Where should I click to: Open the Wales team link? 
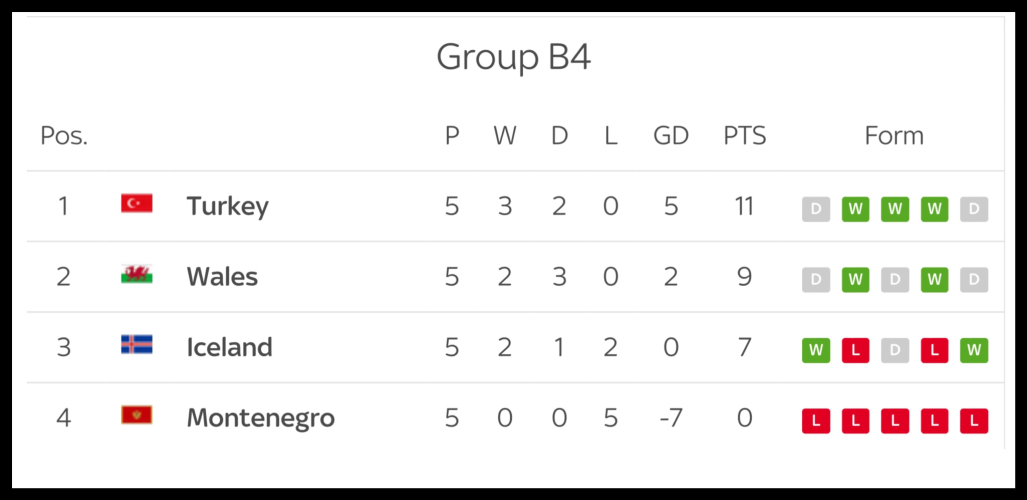(x=222, y=277)
